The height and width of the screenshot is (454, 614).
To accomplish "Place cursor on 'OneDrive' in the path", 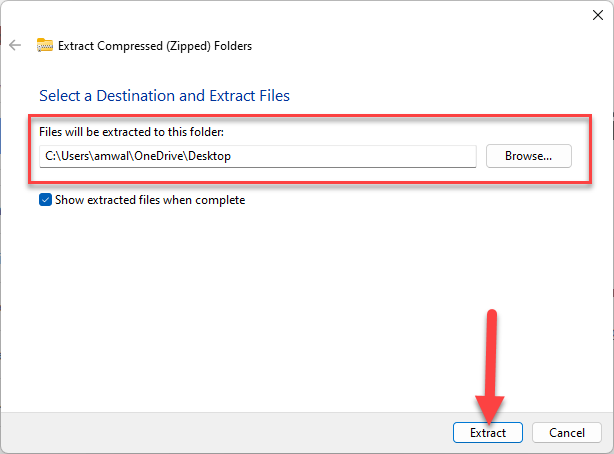I will pos(159,156).
